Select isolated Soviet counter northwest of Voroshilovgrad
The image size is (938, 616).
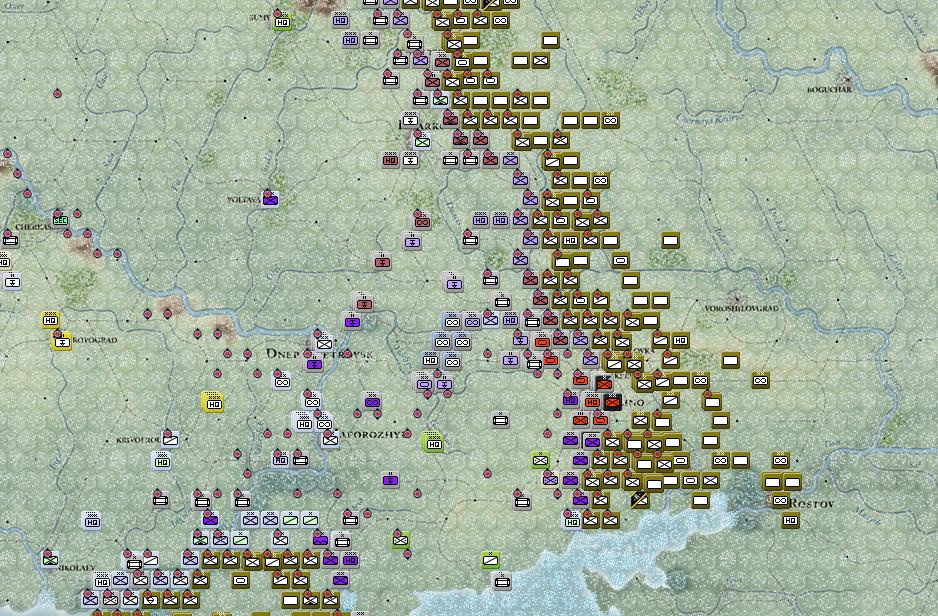coord(671,240)
